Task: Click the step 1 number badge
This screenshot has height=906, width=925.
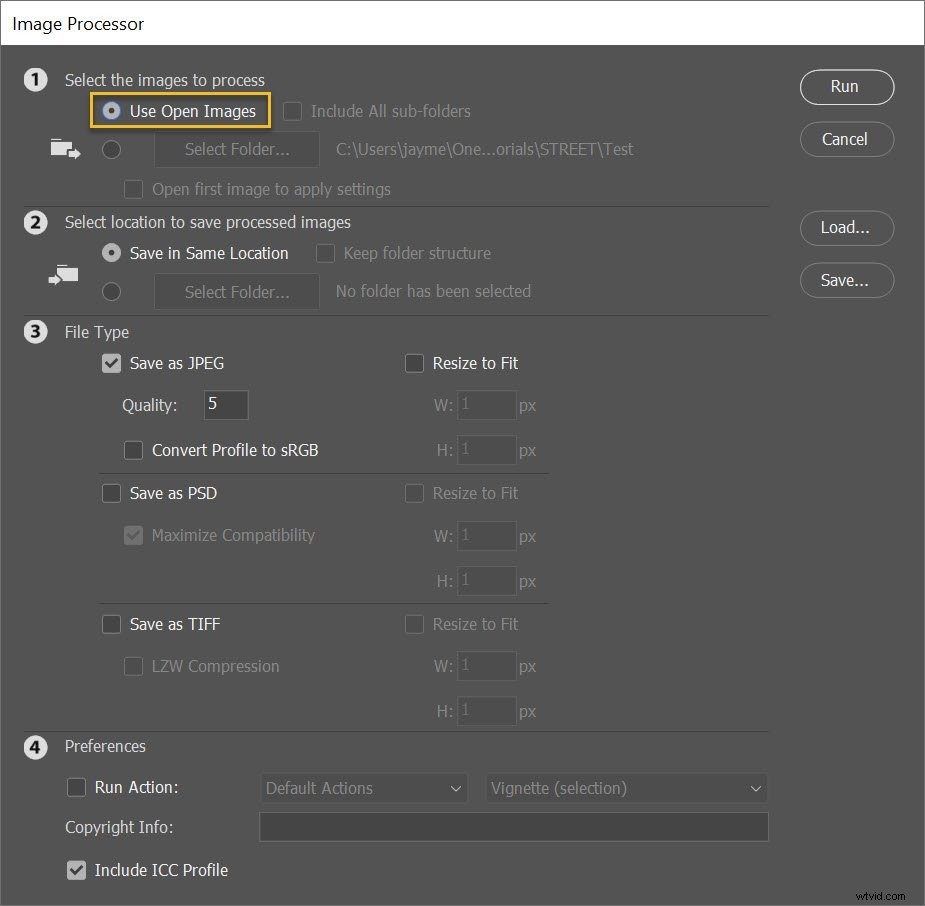Action: coord(36,80)
